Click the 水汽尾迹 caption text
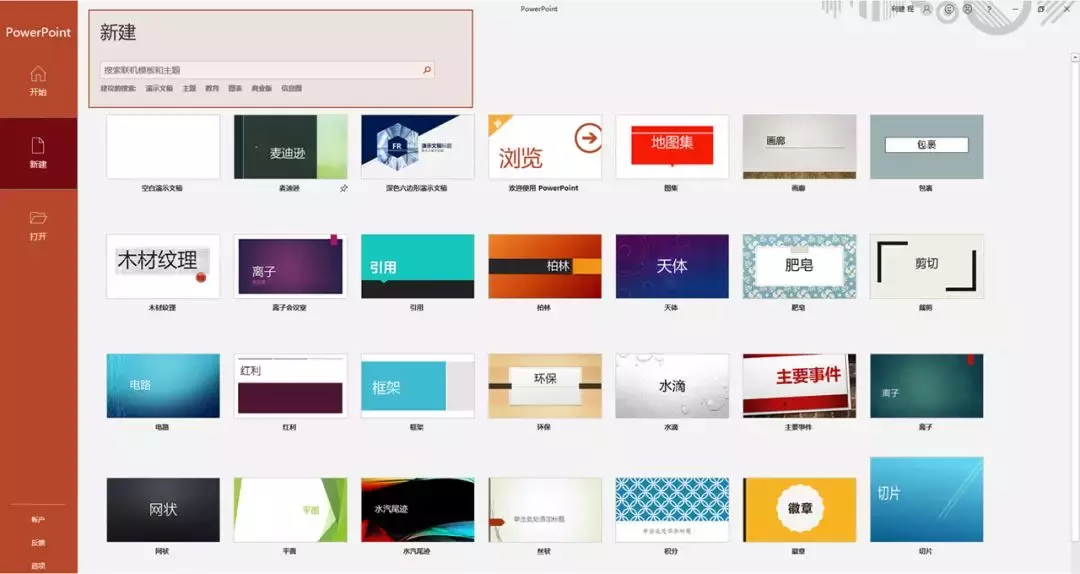 pos(417,551)
